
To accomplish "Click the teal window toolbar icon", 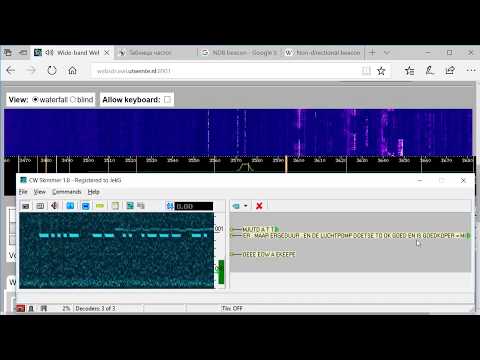I will point(130,206).
